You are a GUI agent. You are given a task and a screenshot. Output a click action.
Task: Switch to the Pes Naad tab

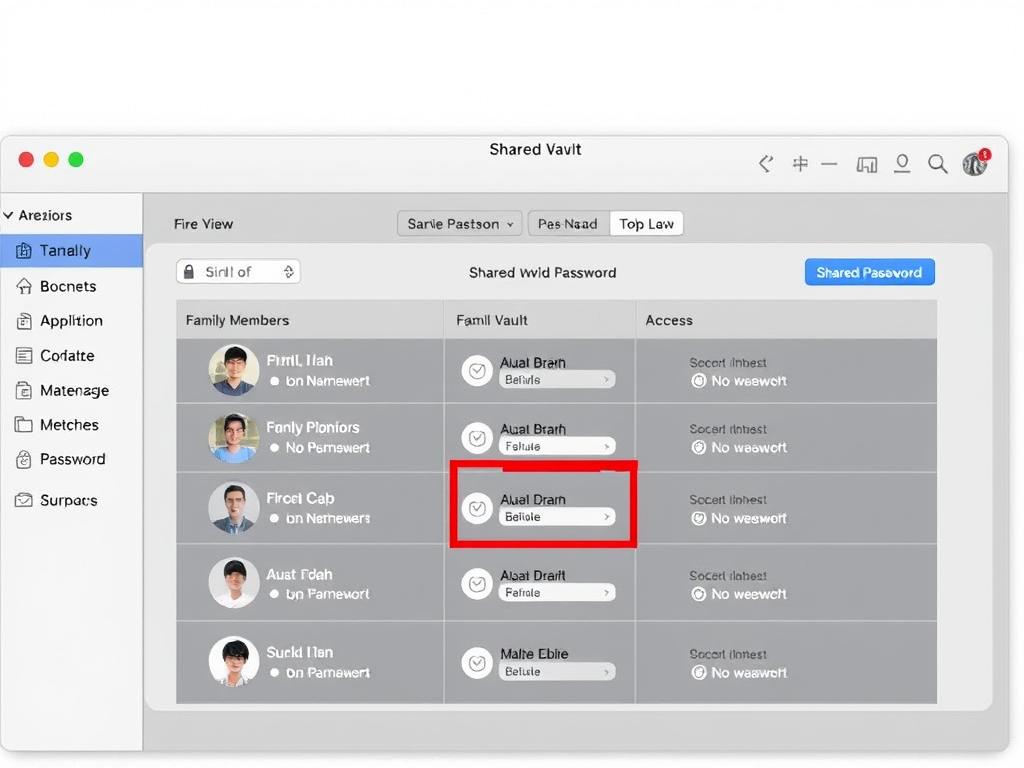(x=568, y=224)
